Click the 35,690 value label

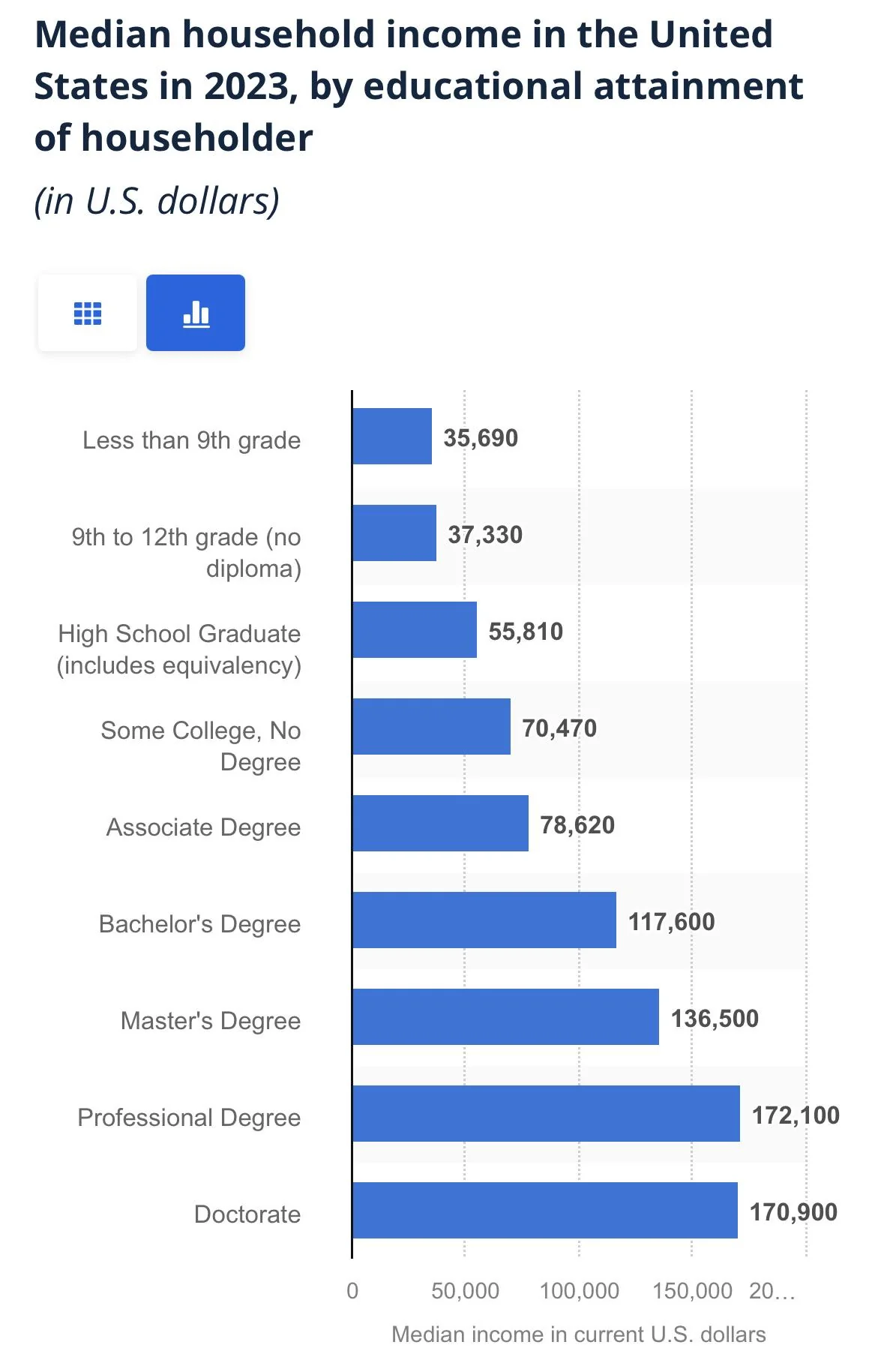[x=481, y=438]
